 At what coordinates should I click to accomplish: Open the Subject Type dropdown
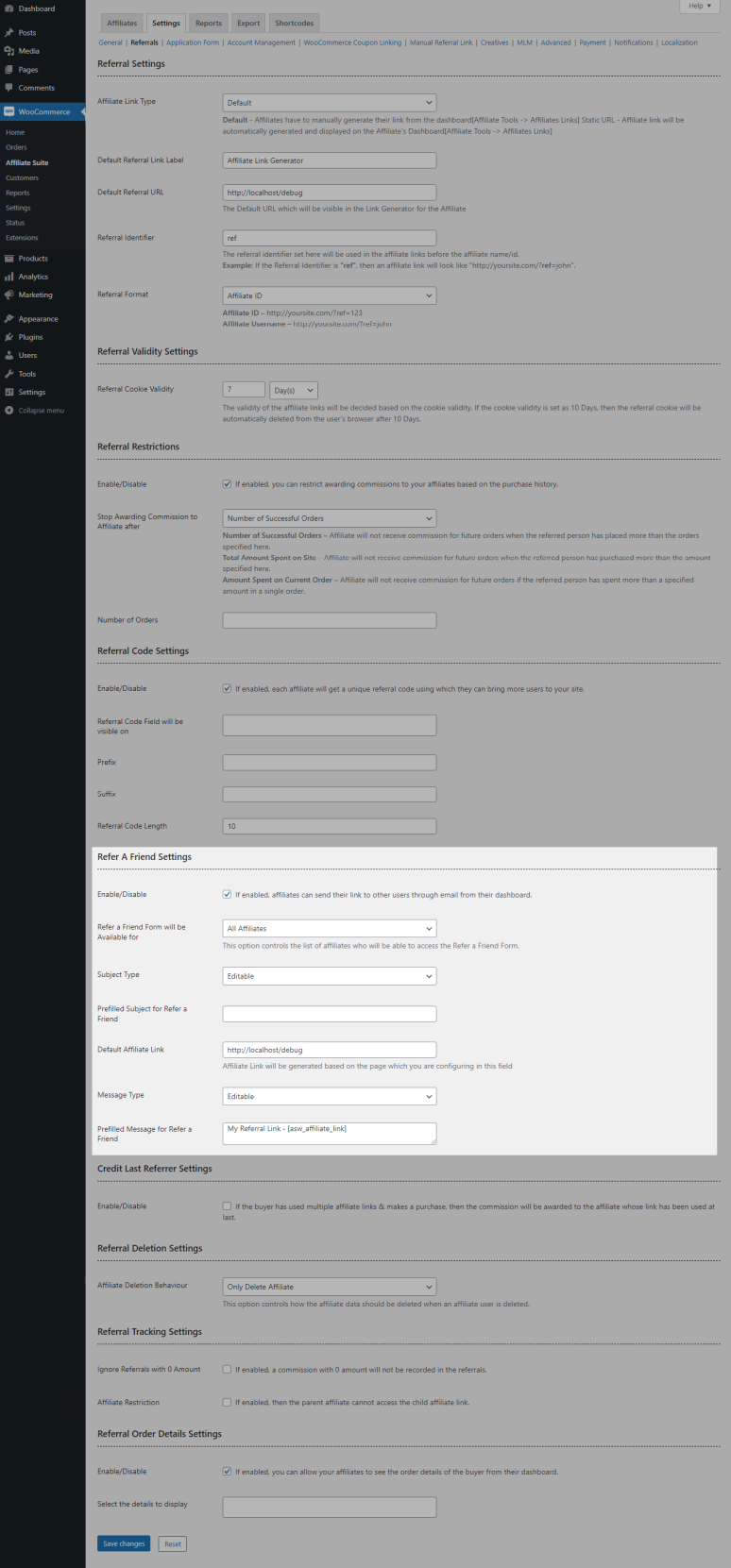pyautogui.click(x=330, y=976)
